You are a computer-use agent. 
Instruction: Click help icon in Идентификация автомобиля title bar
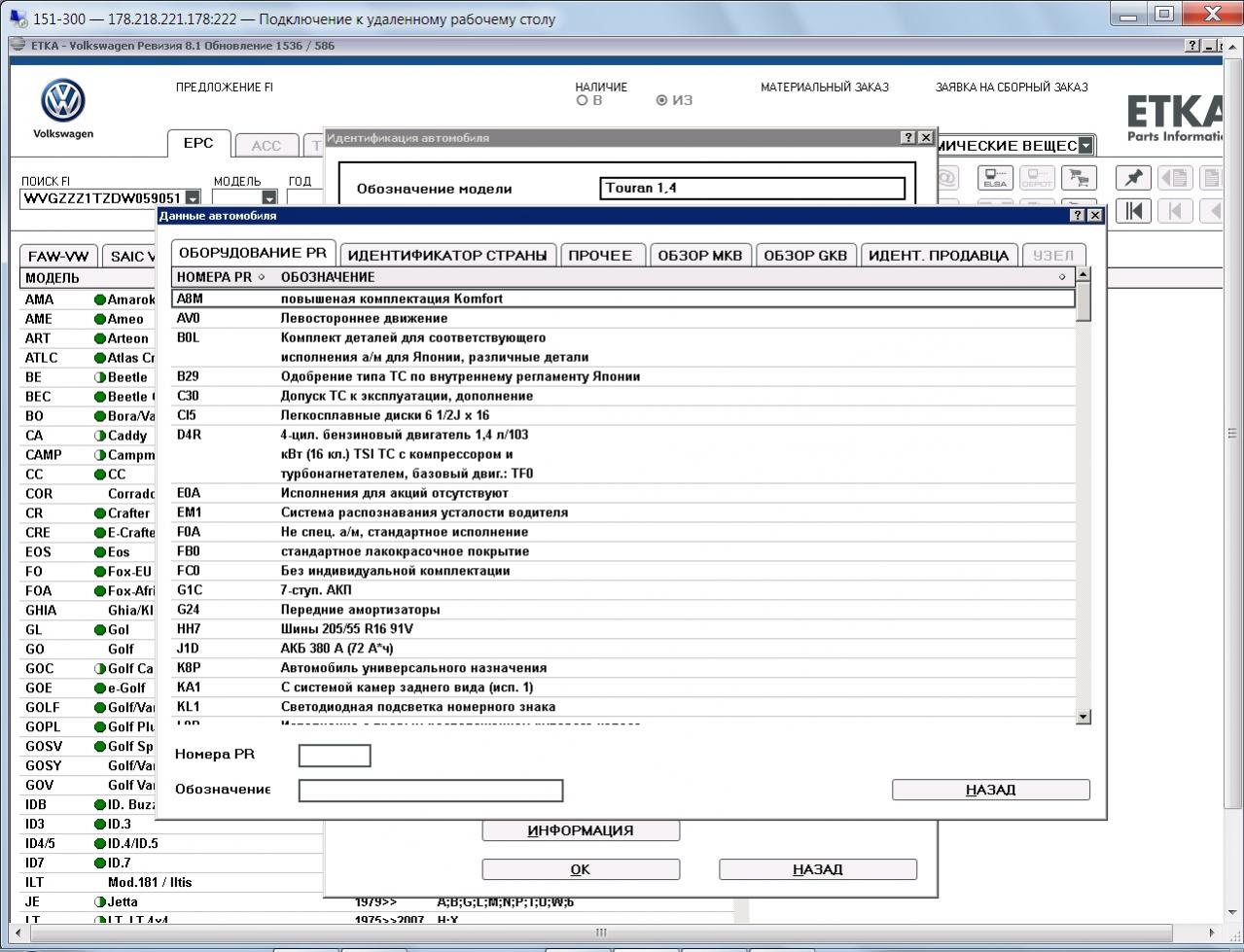click(x=908, y=138)
